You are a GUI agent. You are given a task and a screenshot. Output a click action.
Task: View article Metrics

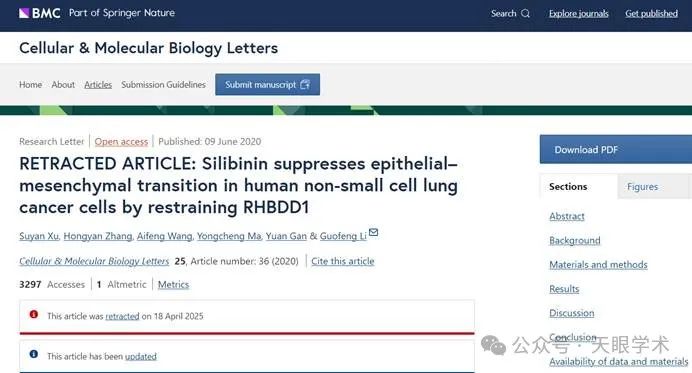point(173,285)
